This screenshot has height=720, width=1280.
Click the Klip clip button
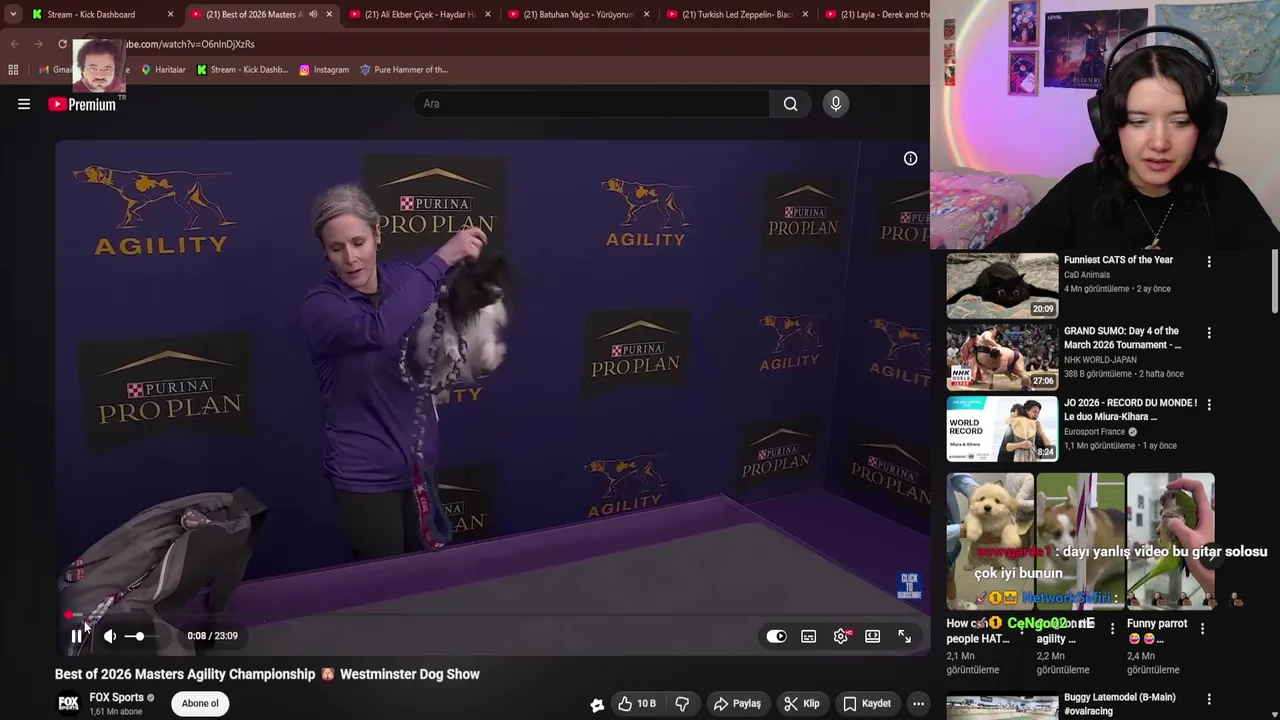[801, 704]
